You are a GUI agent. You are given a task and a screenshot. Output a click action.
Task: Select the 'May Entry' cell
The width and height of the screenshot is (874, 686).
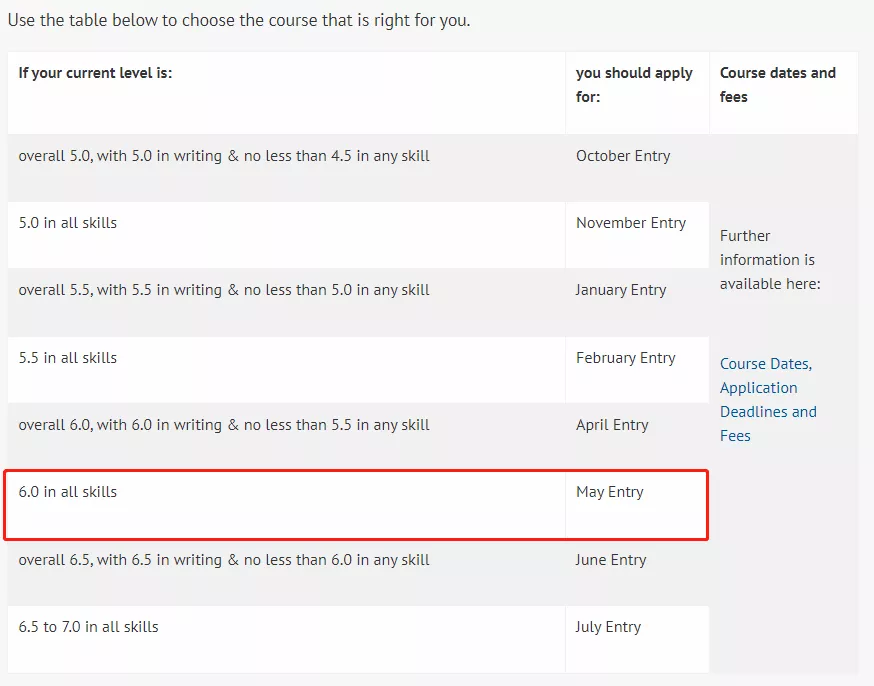(x=637, y=505)
